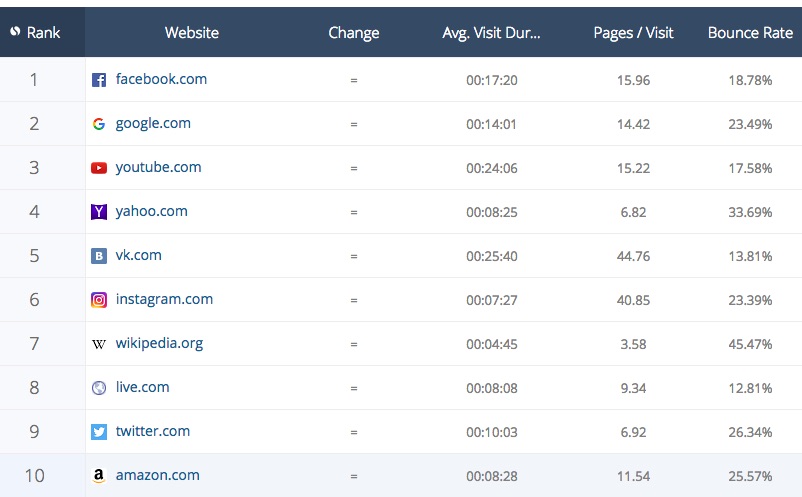Screen dimensions: 802x497
Task: Select amazon.com visit duration 00:08:28
Action: (x=492, y=476)
